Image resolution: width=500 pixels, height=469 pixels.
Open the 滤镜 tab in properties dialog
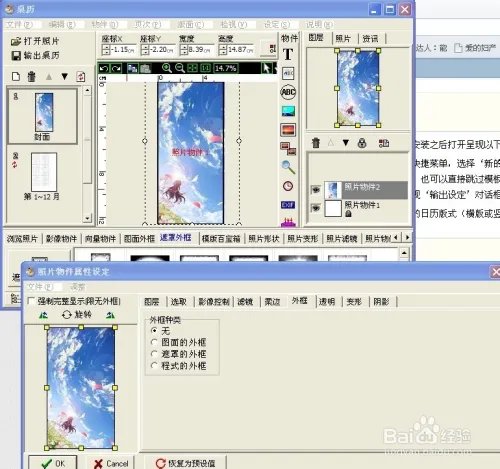(245, 302)
